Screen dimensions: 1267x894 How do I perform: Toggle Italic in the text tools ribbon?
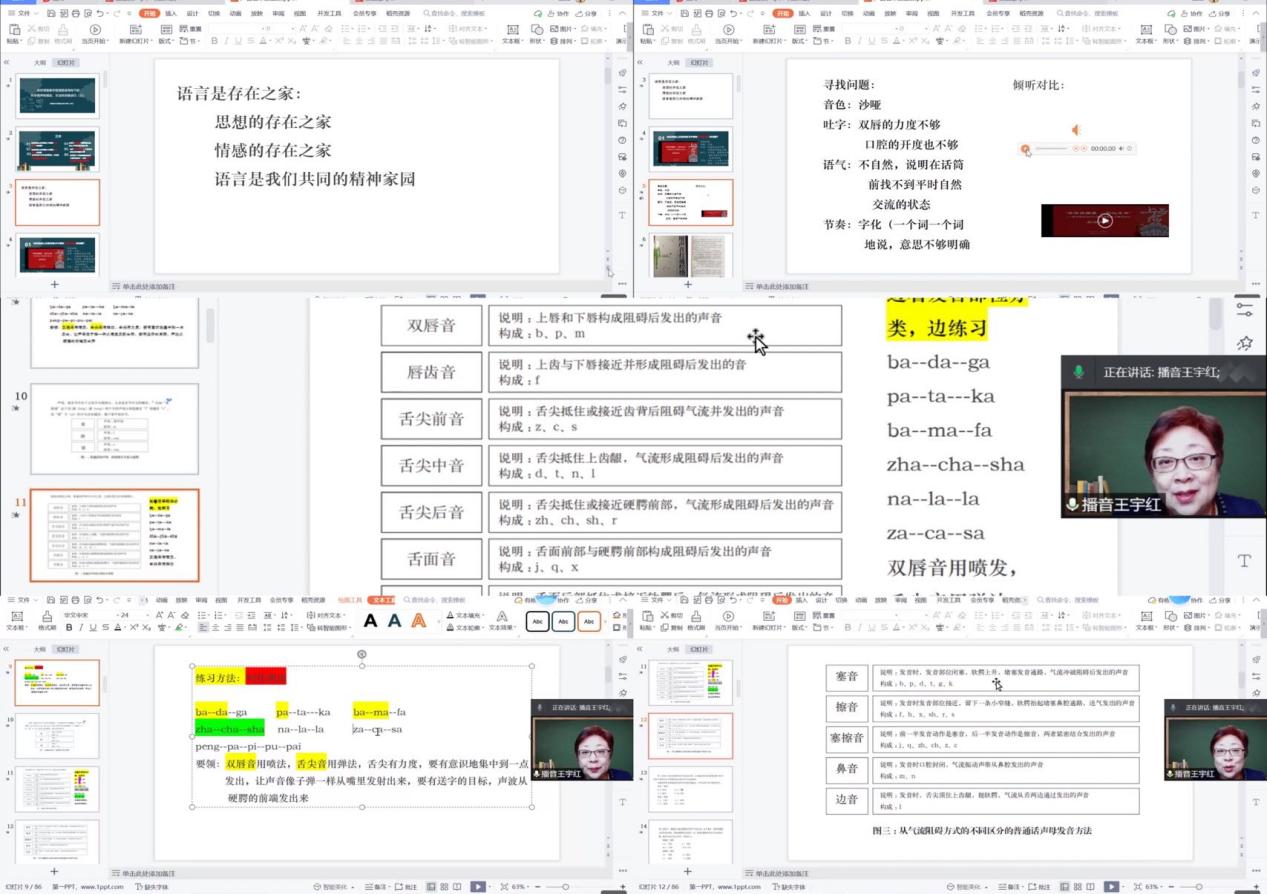point(82,628)
